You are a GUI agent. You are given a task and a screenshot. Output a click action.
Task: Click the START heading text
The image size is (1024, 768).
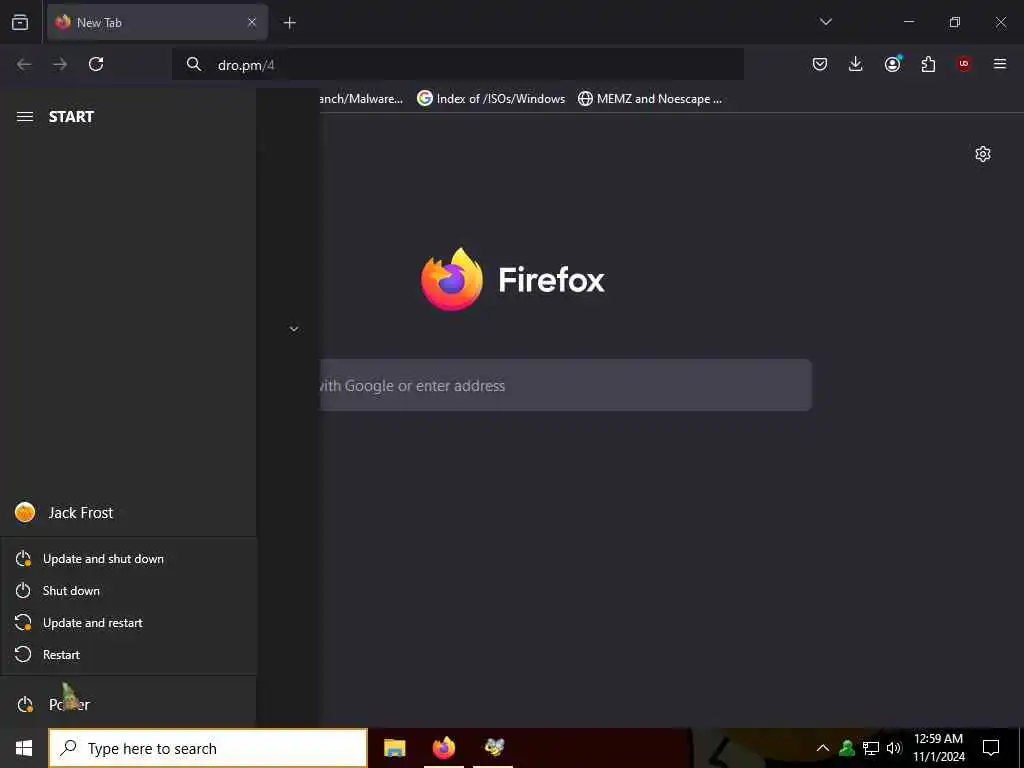(x=71, y=117)
